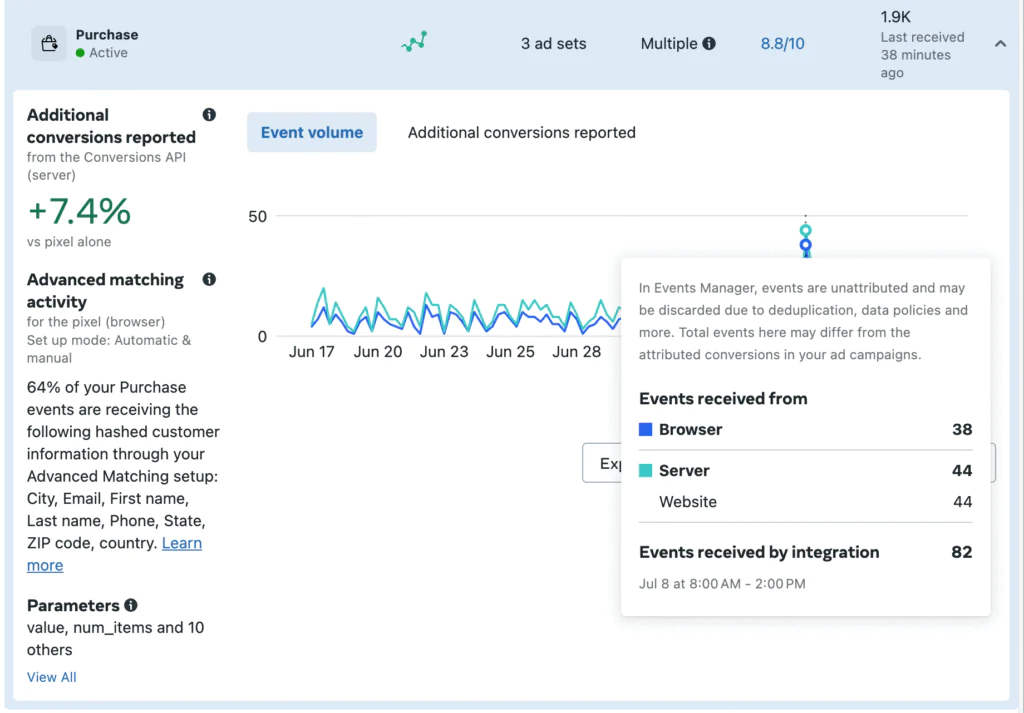The image size is (1024, 713).
Task: Click the Jun 17 axis label
Action: click(312, 352)
